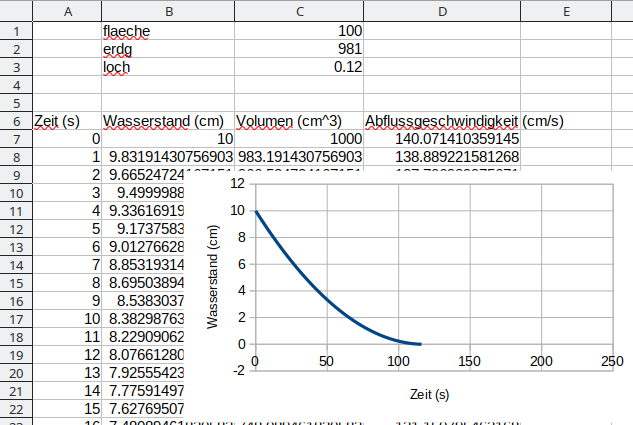The width and height of the screenshot is (633, 425).
Task: Click cell showing 983.191430756903
Action: (x=298, y=157)
